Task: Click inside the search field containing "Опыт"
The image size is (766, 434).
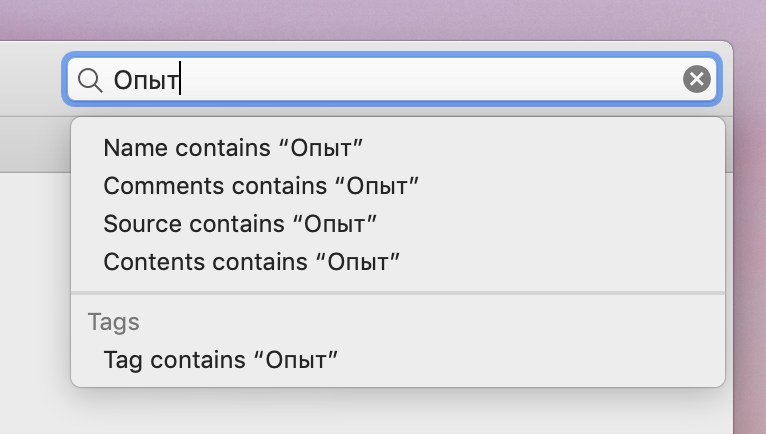Action: (400, 80)
